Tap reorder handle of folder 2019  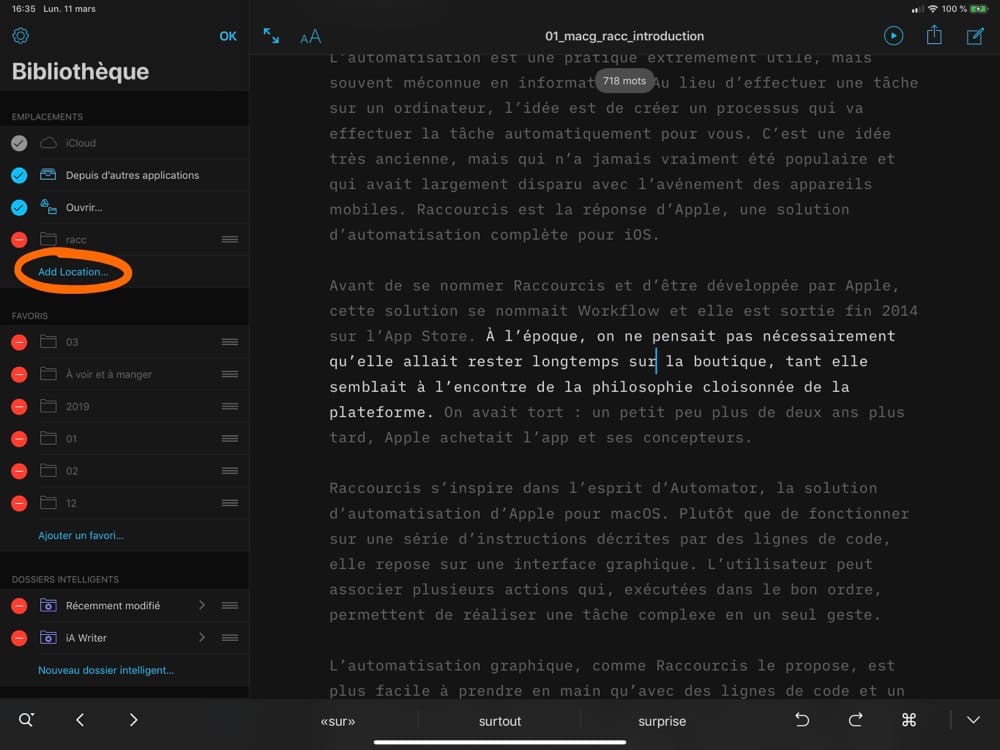click(x=230, y=406)
